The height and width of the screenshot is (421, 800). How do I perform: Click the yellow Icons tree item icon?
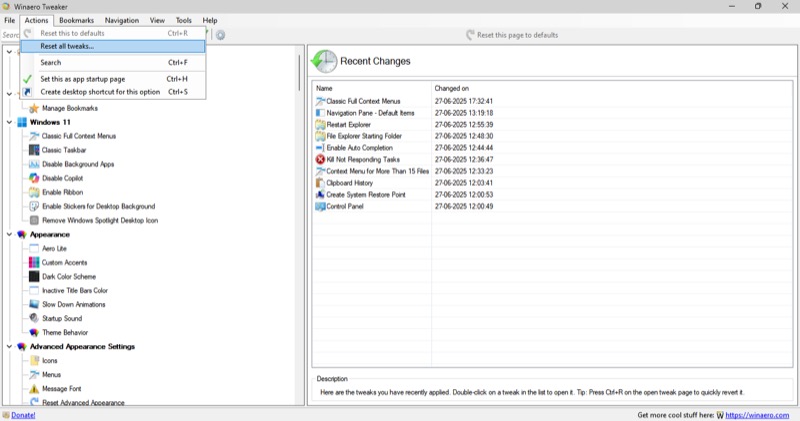[x=34, y=361]
